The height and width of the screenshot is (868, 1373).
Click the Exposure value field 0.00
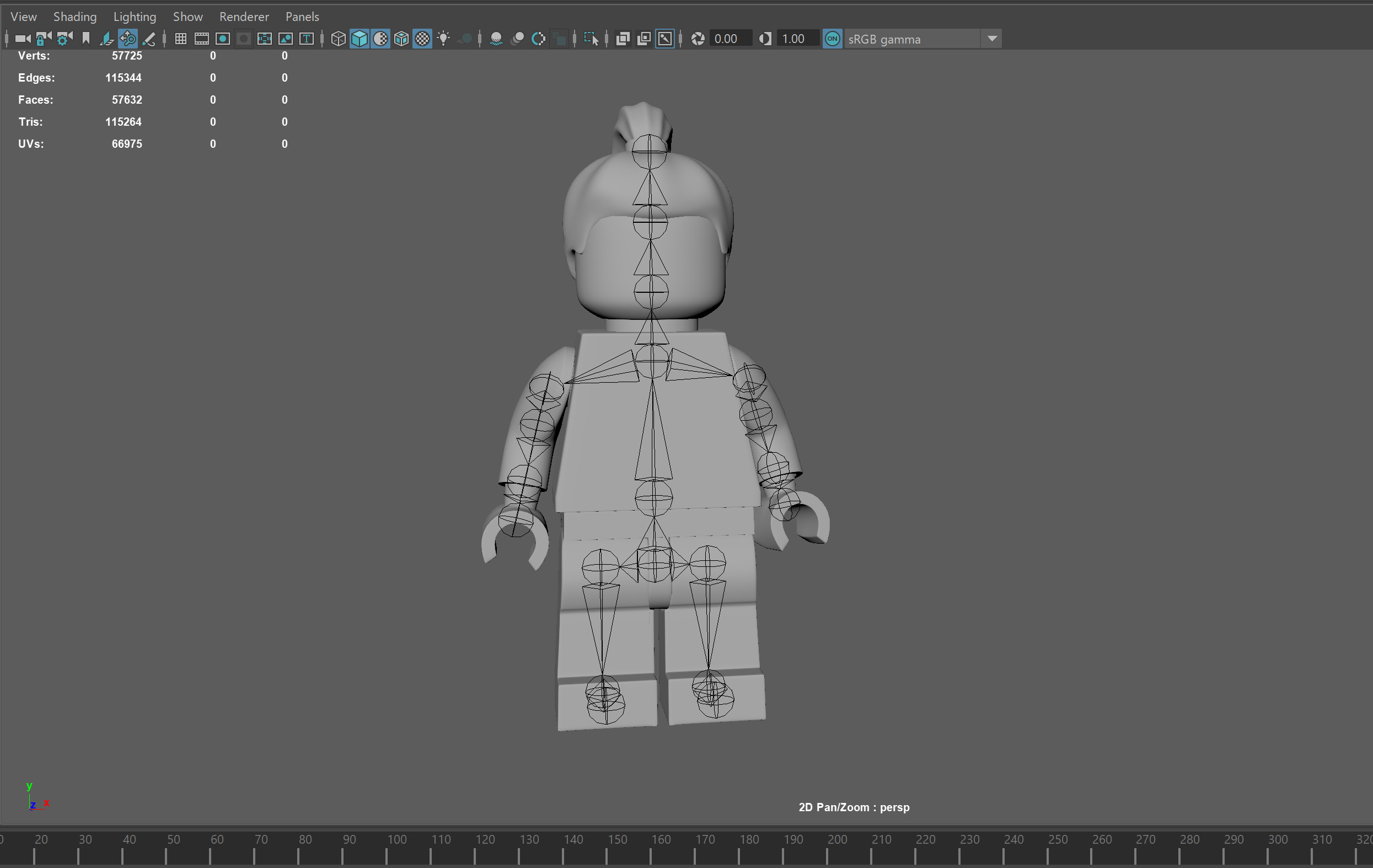731,39
